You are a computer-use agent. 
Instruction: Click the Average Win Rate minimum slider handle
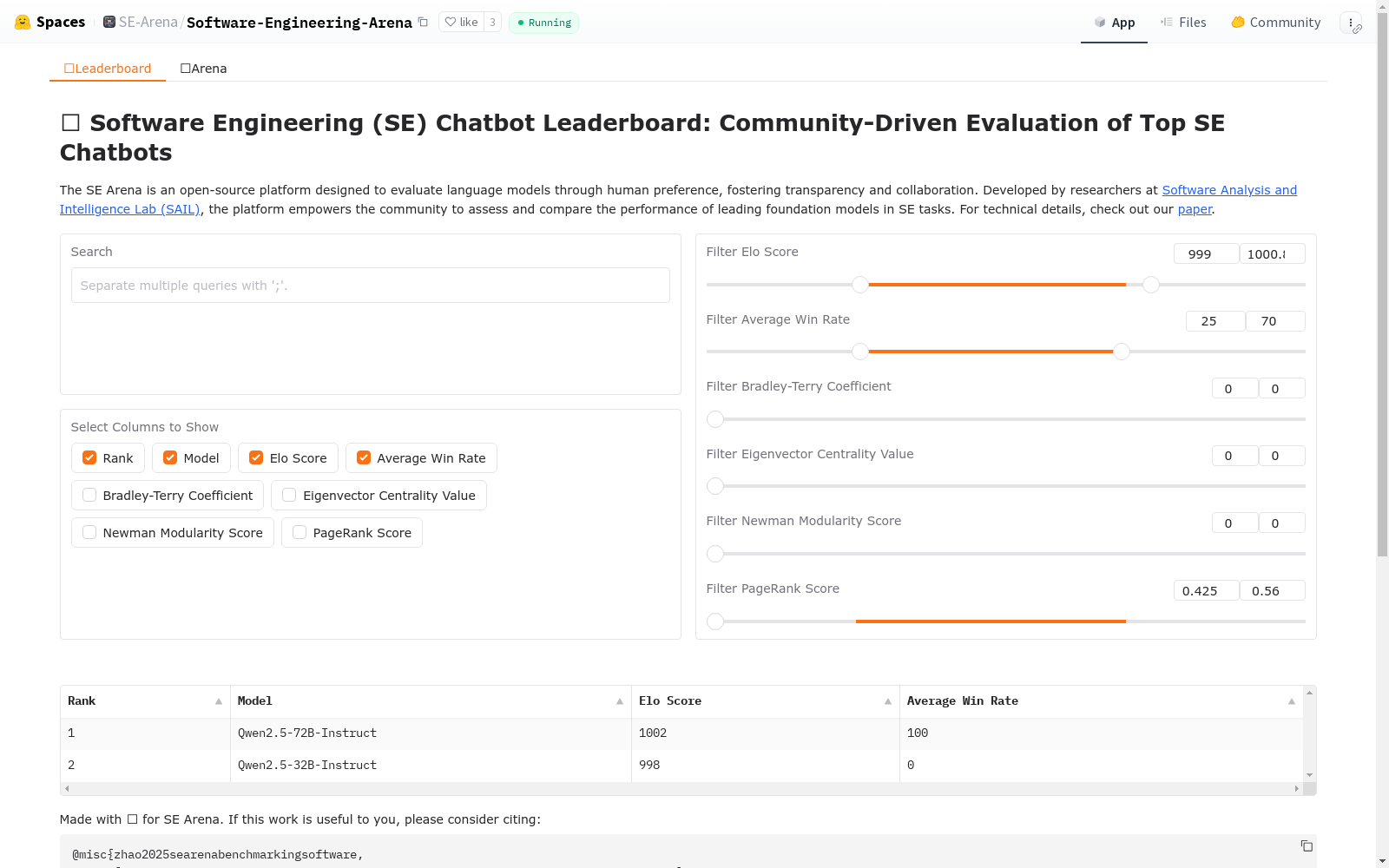pos(860,352)
